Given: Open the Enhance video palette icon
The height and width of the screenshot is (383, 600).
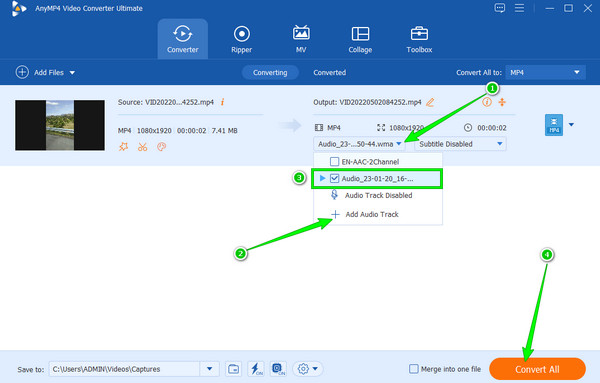Looking at the screenshot, I should [161, 147].
